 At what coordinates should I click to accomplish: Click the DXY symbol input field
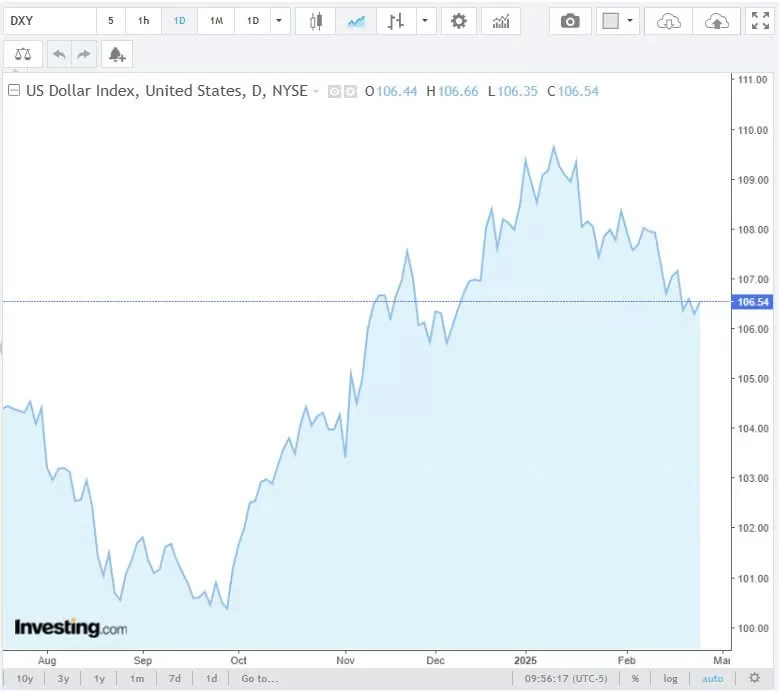[48, 21]
